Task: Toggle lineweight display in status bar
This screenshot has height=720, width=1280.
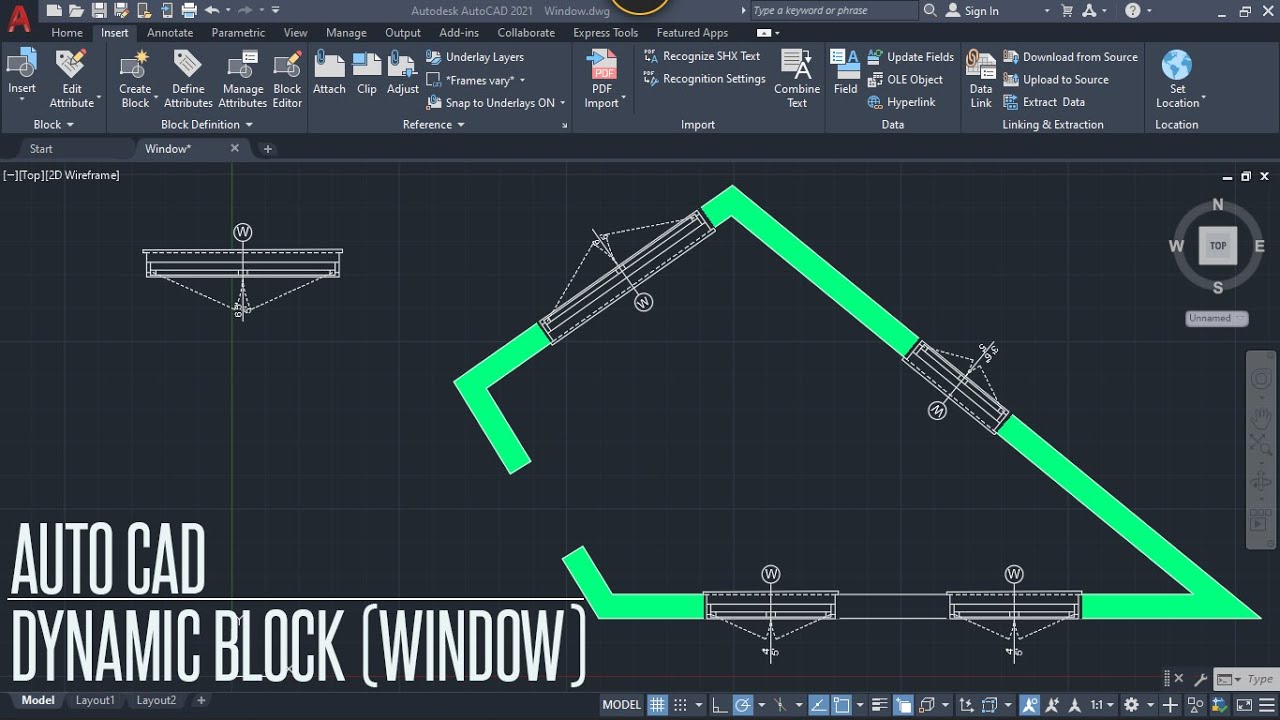Action: 880,704
